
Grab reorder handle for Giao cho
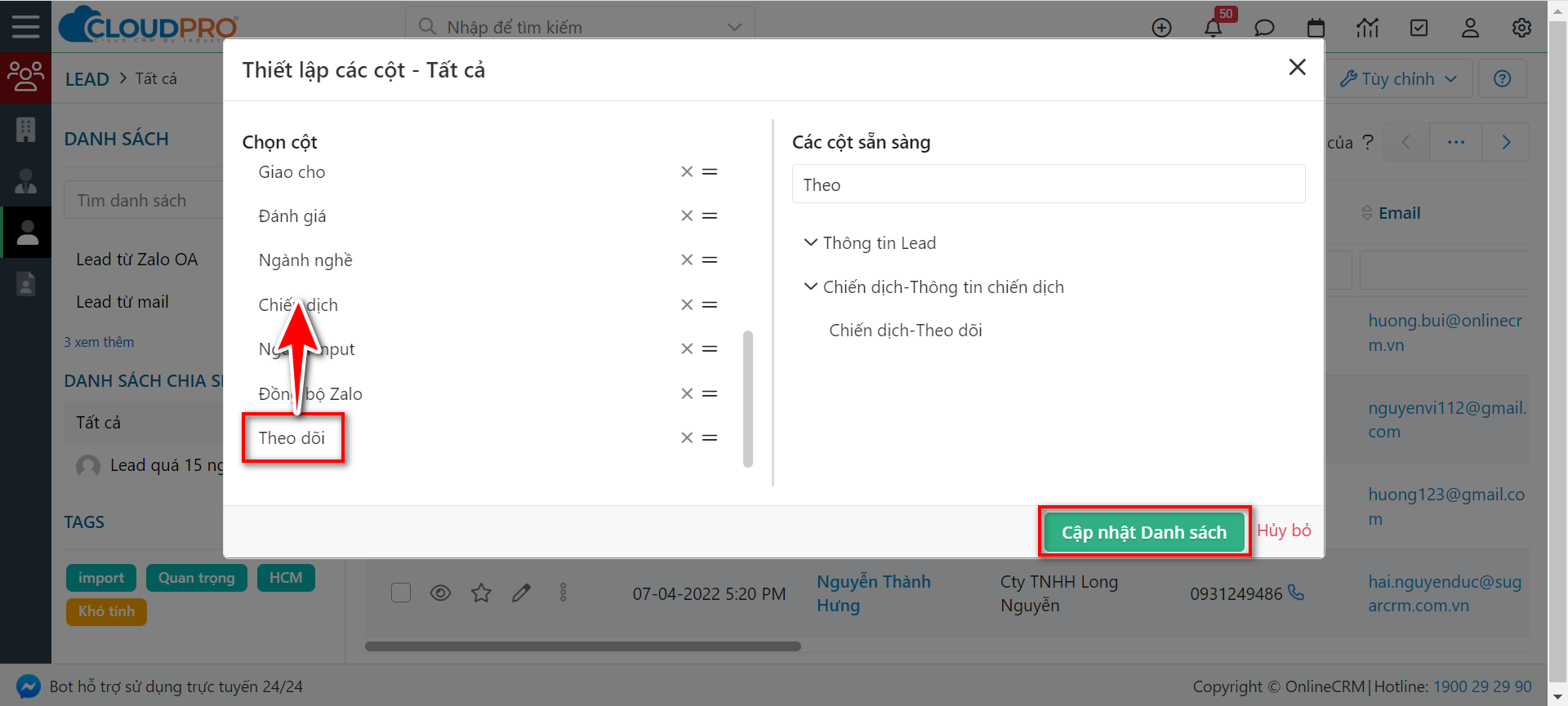(x=710, y=171)
